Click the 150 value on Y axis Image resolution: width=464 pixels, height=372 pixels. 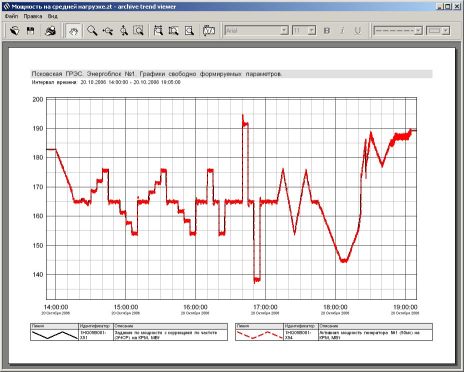pyautogui.click(x=38, y=245)
